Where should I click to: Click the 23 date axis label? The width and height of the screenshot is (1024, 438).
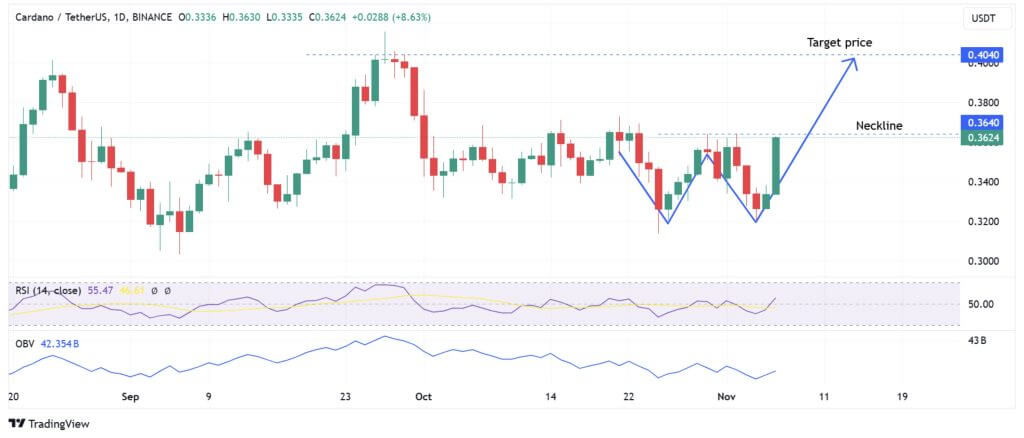pos(345,396)
